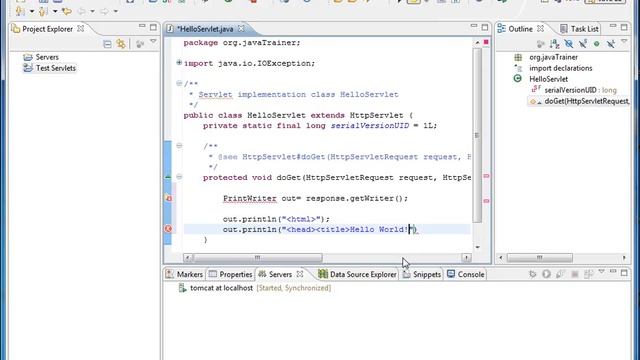The width and height of the screenshot is (640, 360).
Task: Expand the folded import declarations
Action: point(179,63)
